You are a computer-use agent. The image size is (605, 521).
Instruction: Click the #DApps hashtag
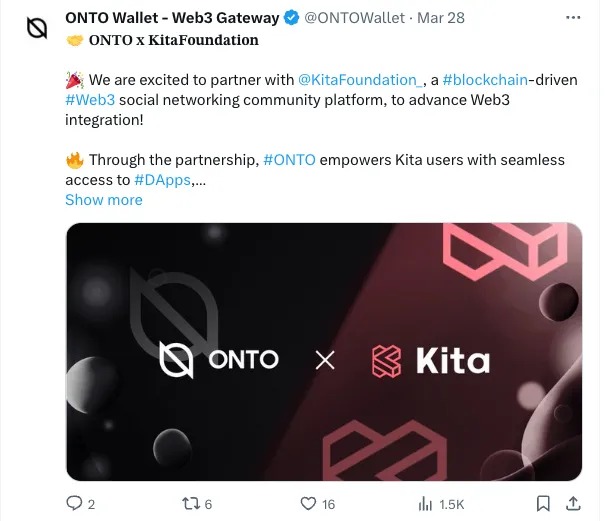tap(163, 179)
